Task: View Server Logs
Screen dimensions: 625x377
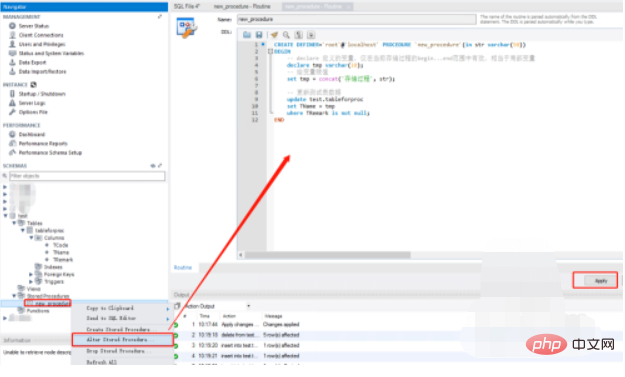Action: click(32, 103)
